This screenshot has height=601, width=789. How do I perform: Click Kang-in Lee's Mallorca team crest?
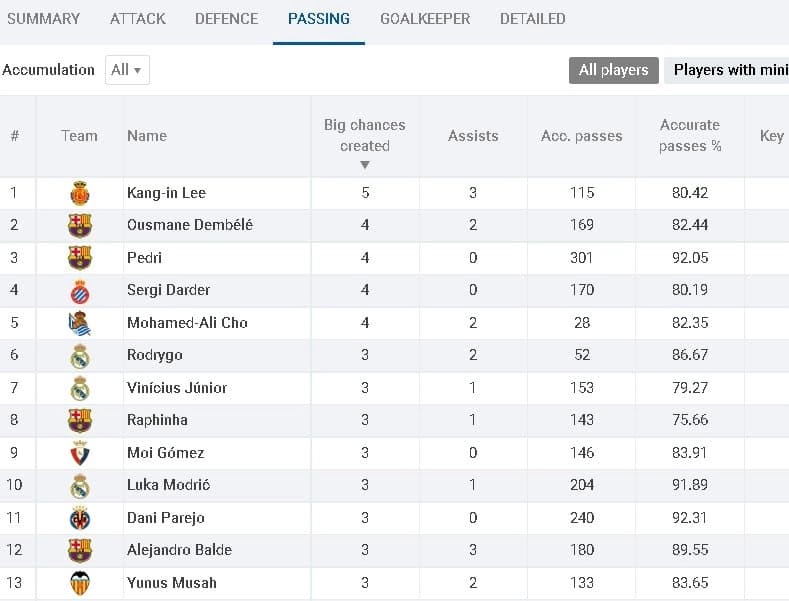tap(80, 193)
